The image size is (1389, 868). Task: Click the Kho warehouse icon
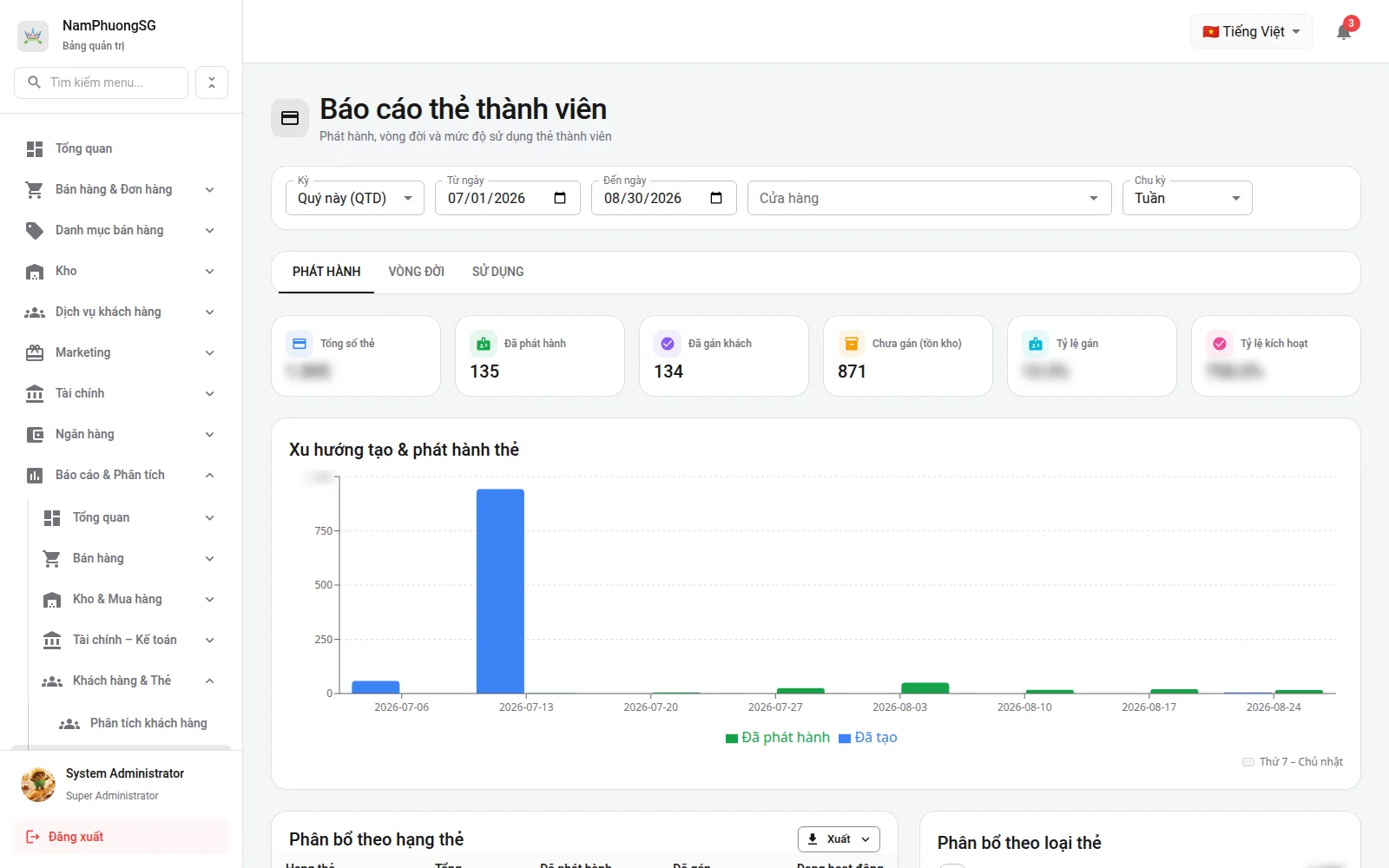35,272
